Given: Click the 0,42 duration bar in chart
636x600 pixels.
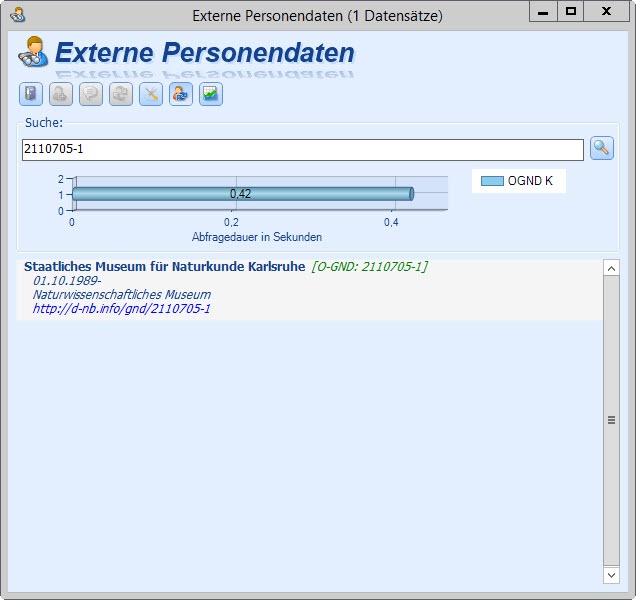Looking at the screenshot, I should [x=243, y=194].
